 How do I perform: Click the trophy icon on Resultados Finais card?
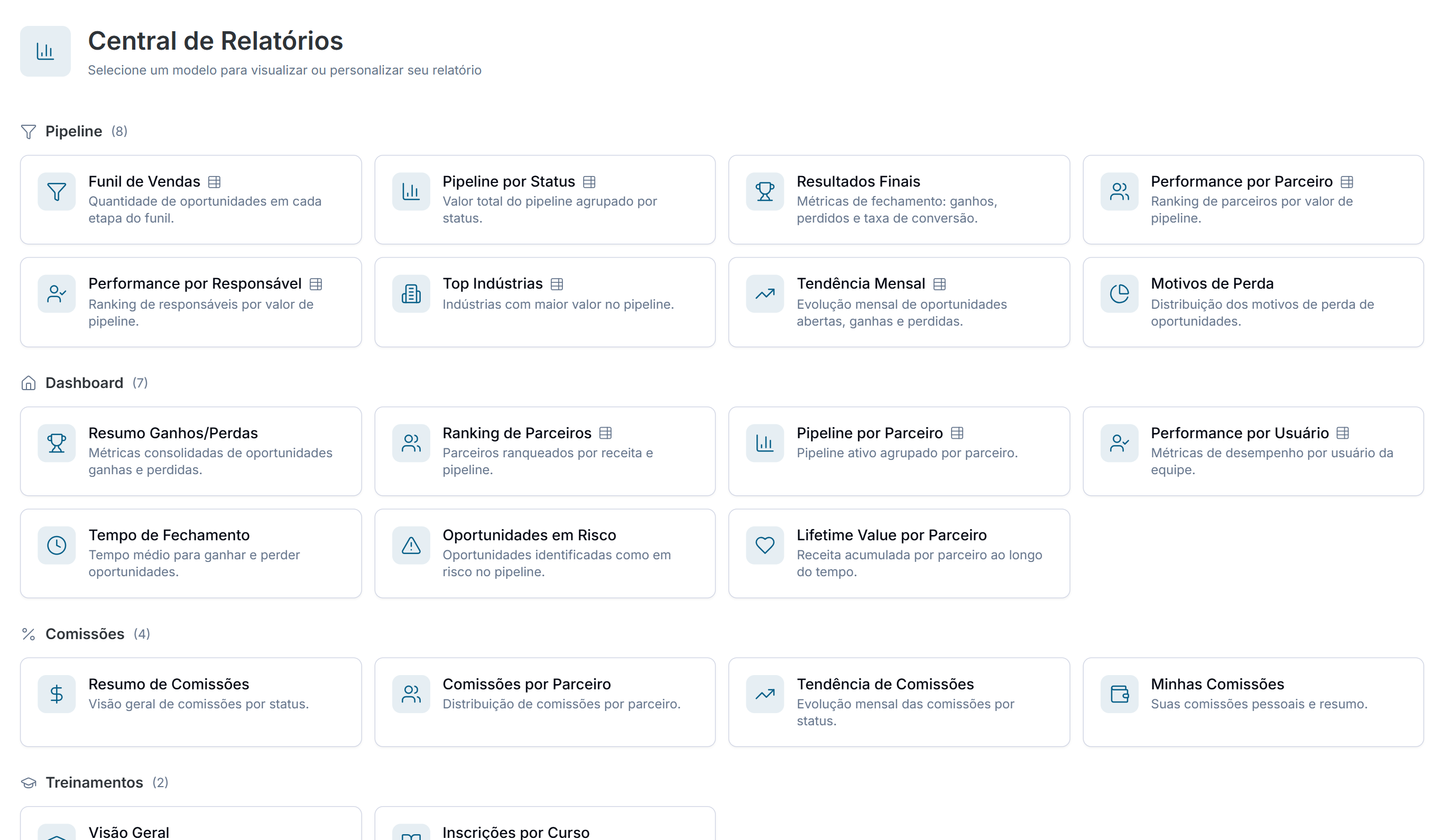pyautogui.click(x=765, y=191)
